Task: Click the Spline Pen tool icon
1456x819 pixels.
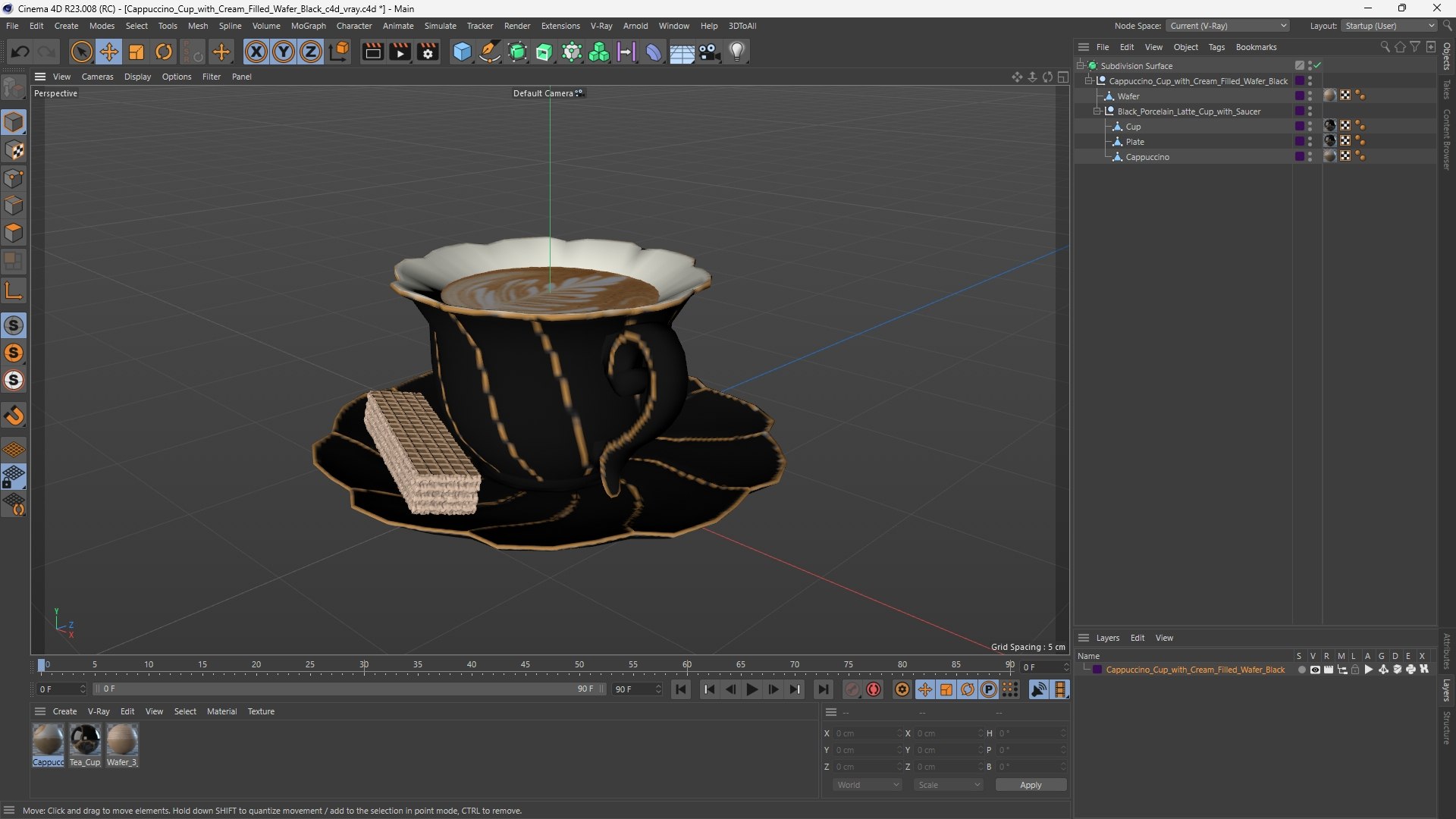Action: click(x=490, y=52)
